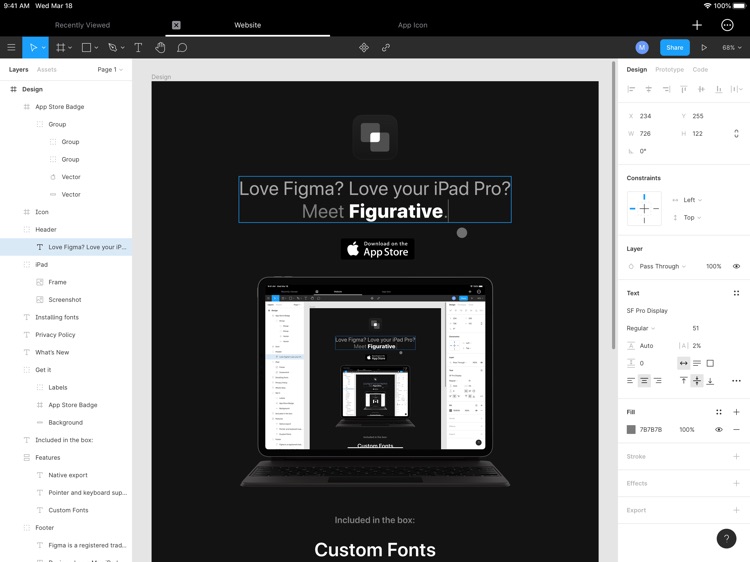The height and width of the screenshot is (562, 750).
Task: Click align bottom icon
Action: click(x=718, y=89)
